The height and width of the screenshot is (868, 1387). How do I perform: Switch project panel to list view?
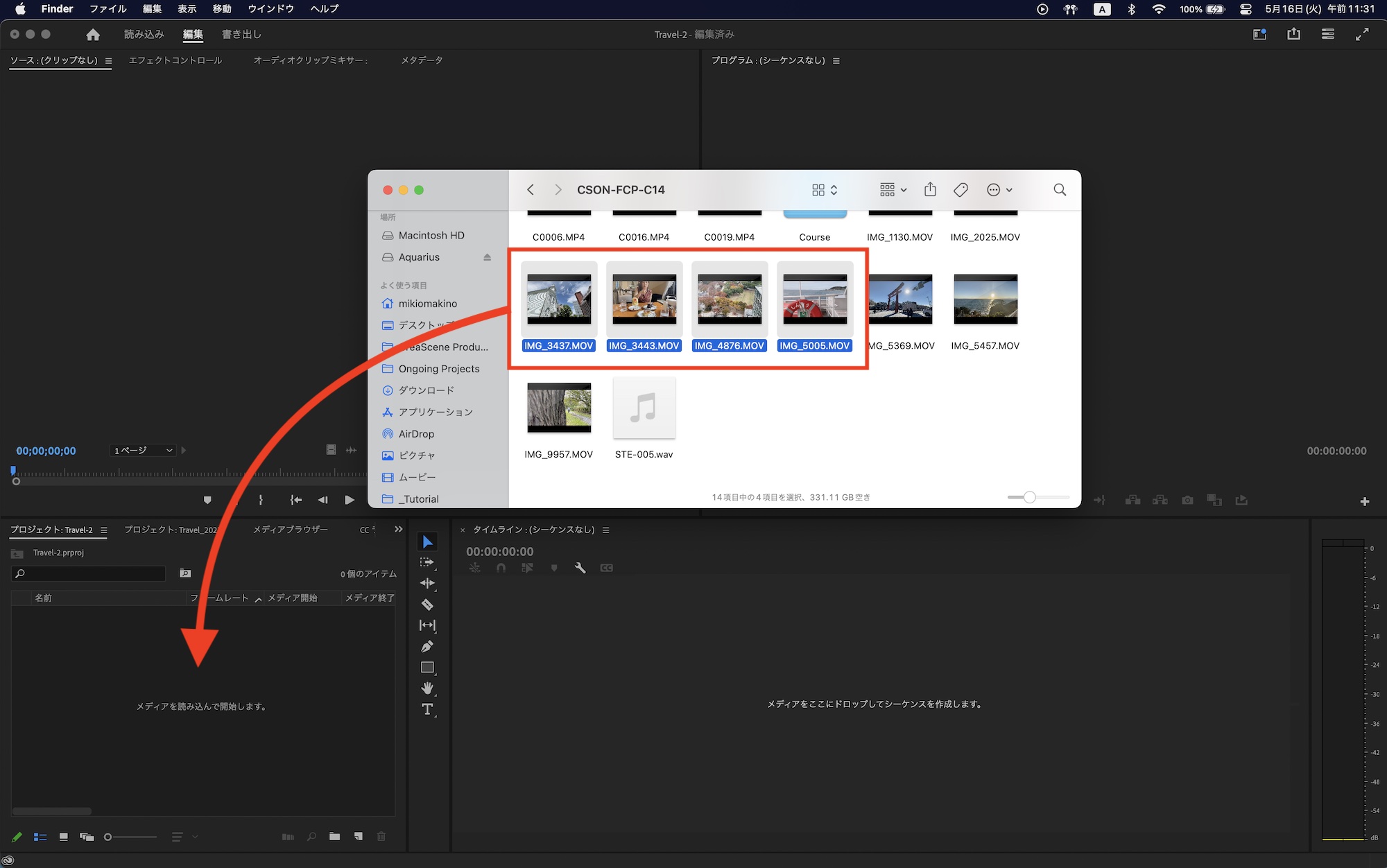(40, 837)
